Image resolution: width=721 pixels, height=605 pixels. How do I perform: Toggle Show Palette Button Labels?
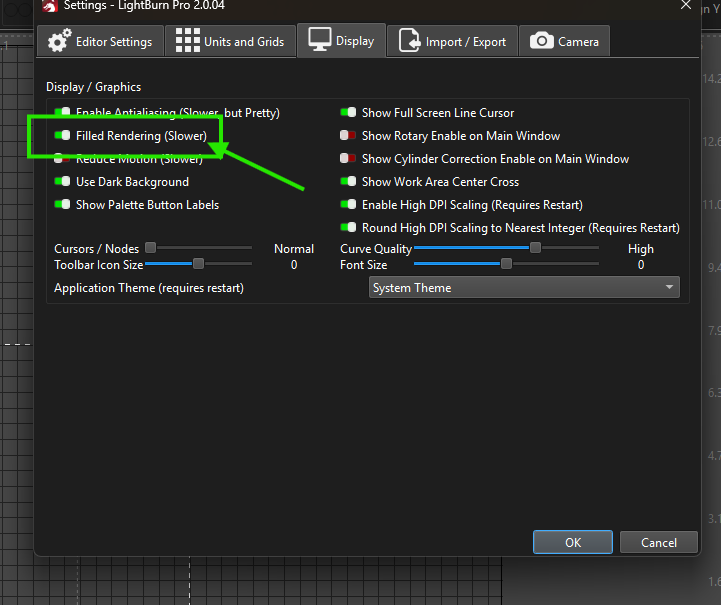coord(63,205)
